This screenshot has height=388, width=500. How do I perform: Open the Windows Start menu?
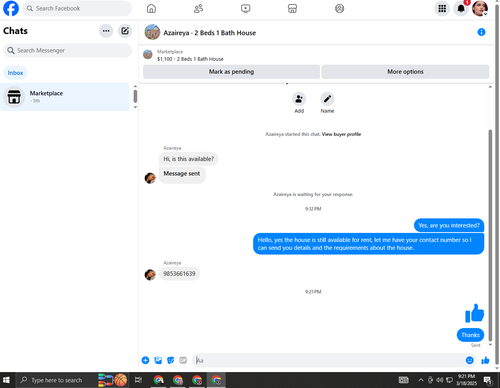tap(6, 380)
